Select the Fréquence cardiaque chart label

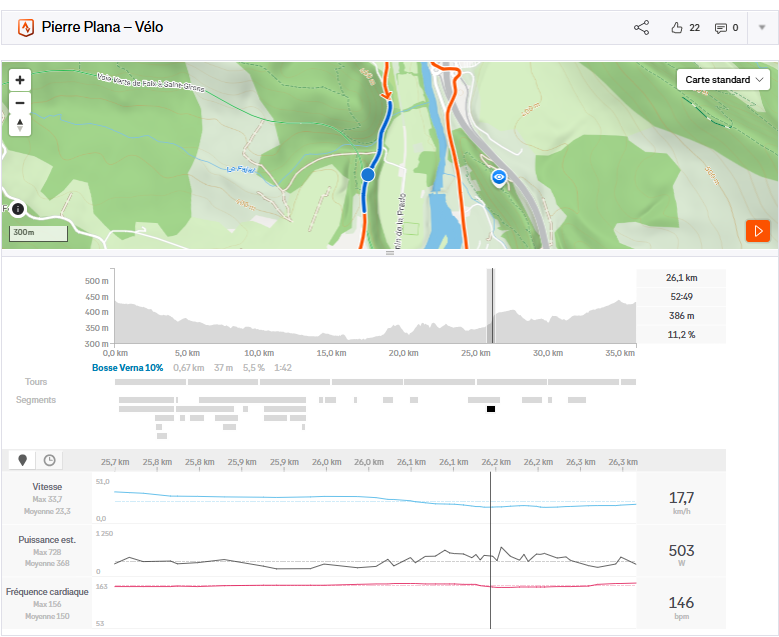[47, 592]
